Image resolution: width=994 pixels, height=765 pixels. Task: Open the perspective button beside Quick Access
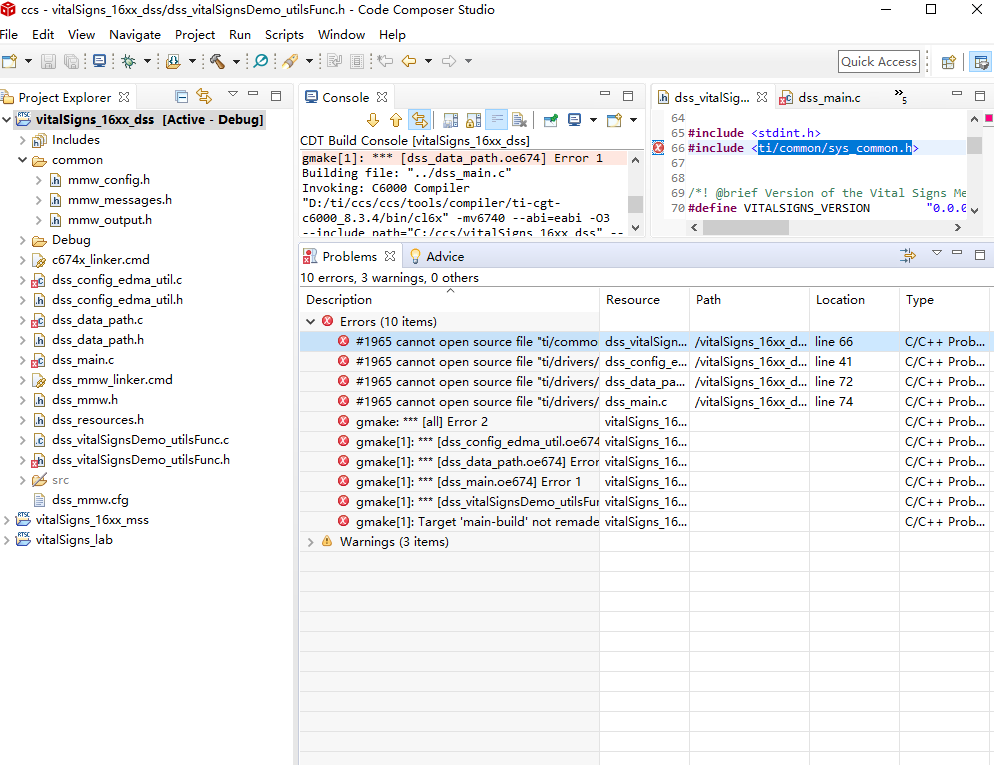(949, 61)
